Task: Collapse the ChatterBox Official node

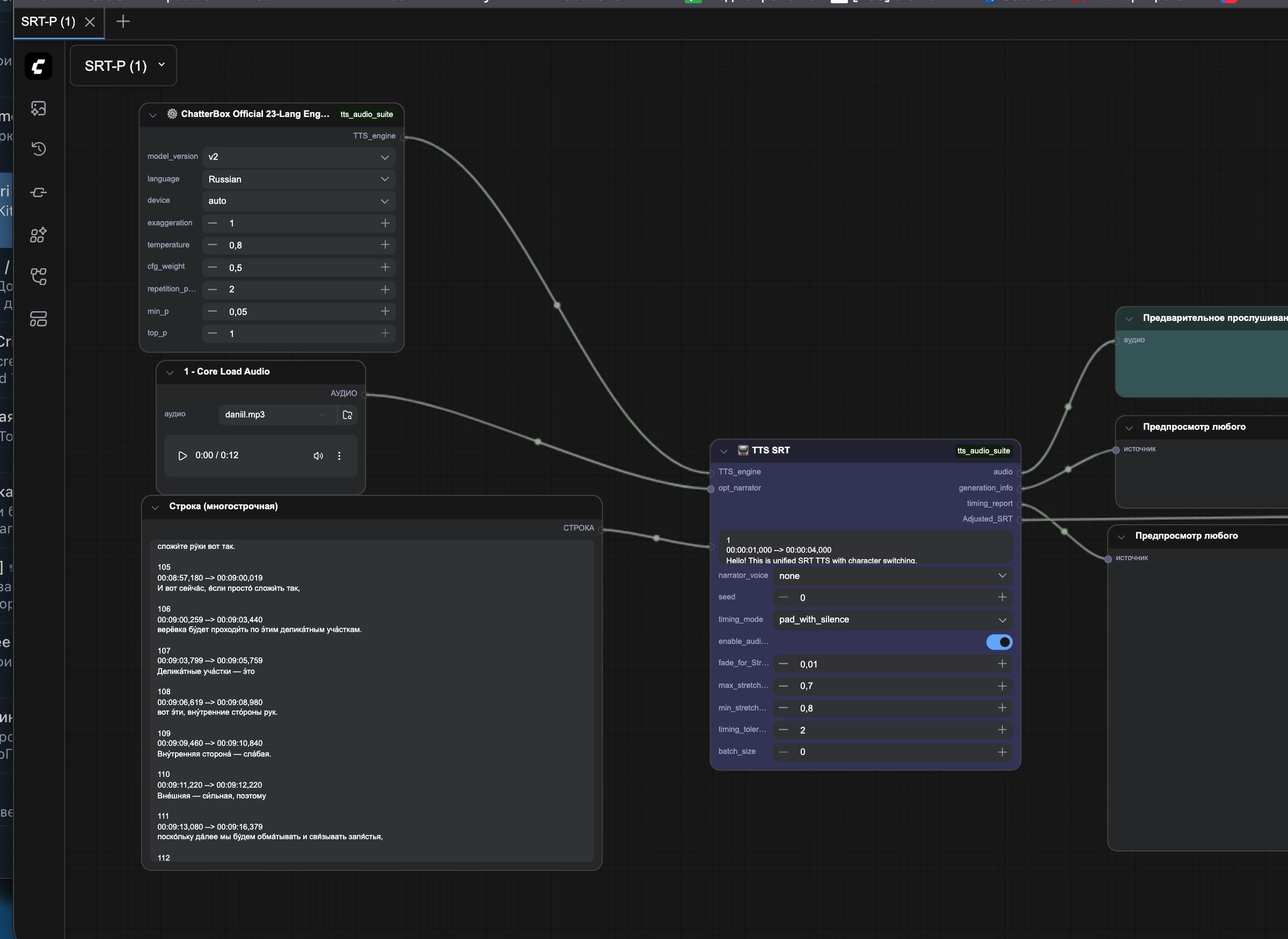Action: pyautogui.click(x=152, y=115)
